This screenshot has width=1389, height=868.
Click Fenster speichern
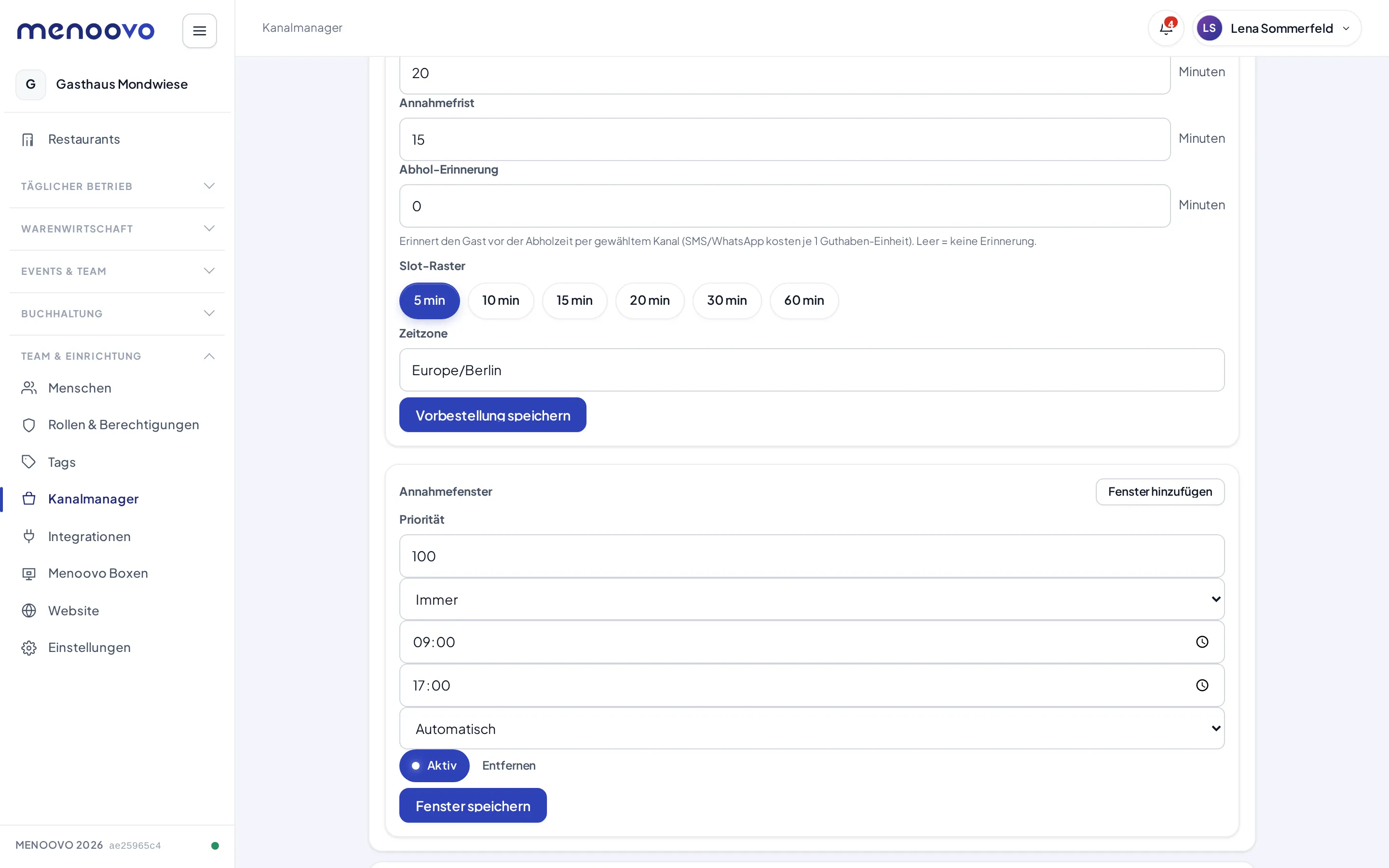click(x=473, y=805)
